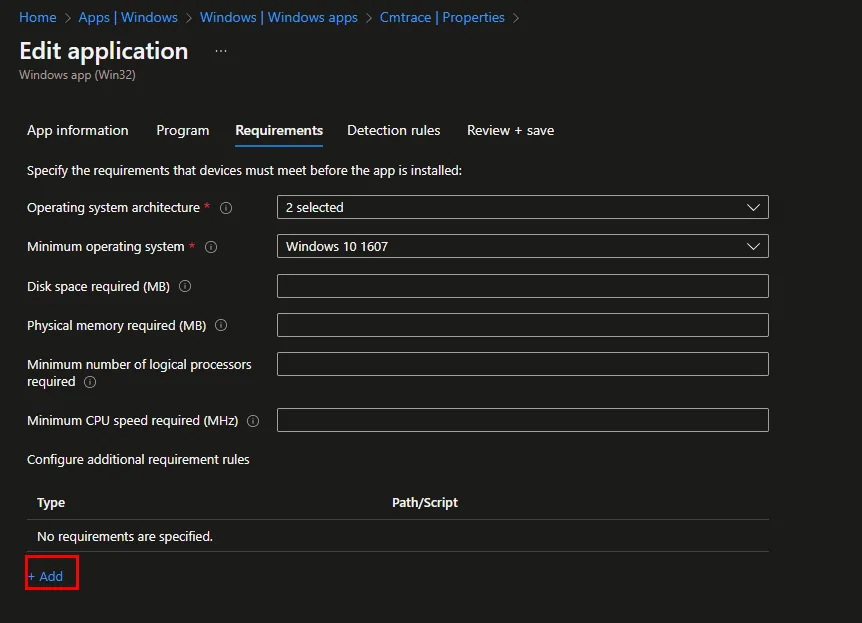Click the info icon for Minimum CPU speed
862x623 pixels.
coord(253,421)
